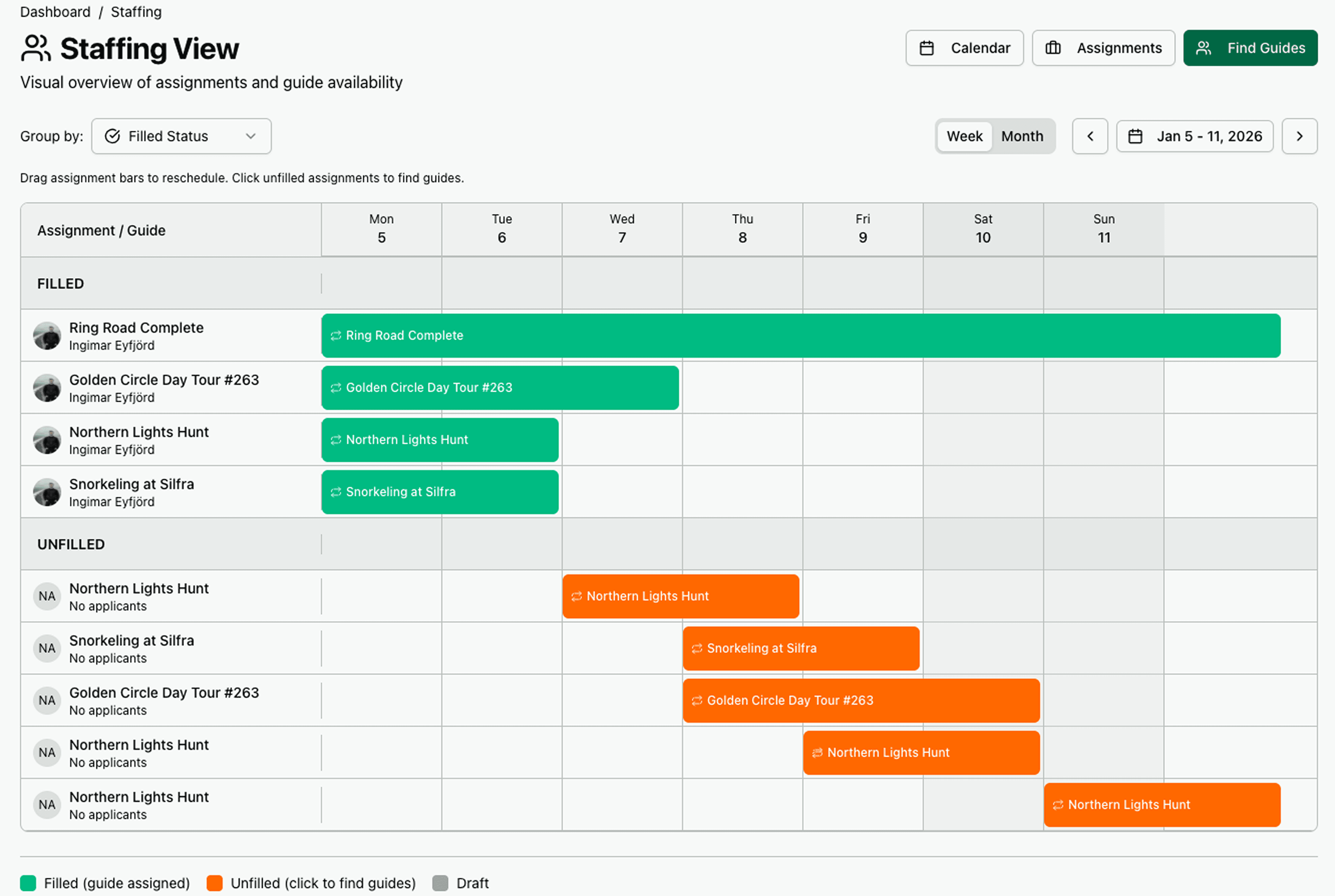This screenshot has width=1335, height=896.
Task: Click NA avatar on unfilled Snorkeling at Silfra
Action: [x=47, y=648]
